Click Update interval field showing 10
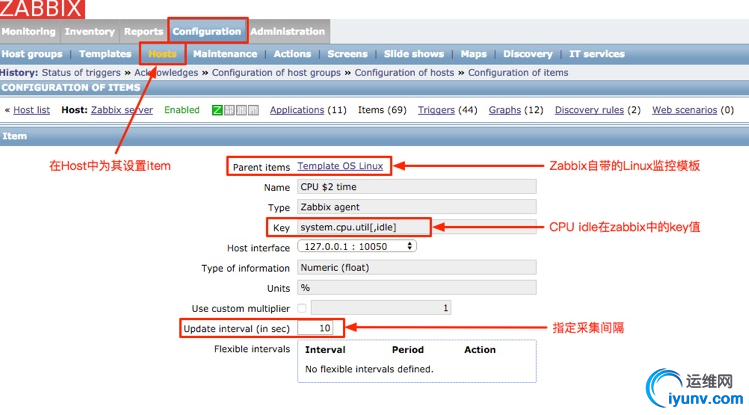The image size is (749, 415). [315, 328]
